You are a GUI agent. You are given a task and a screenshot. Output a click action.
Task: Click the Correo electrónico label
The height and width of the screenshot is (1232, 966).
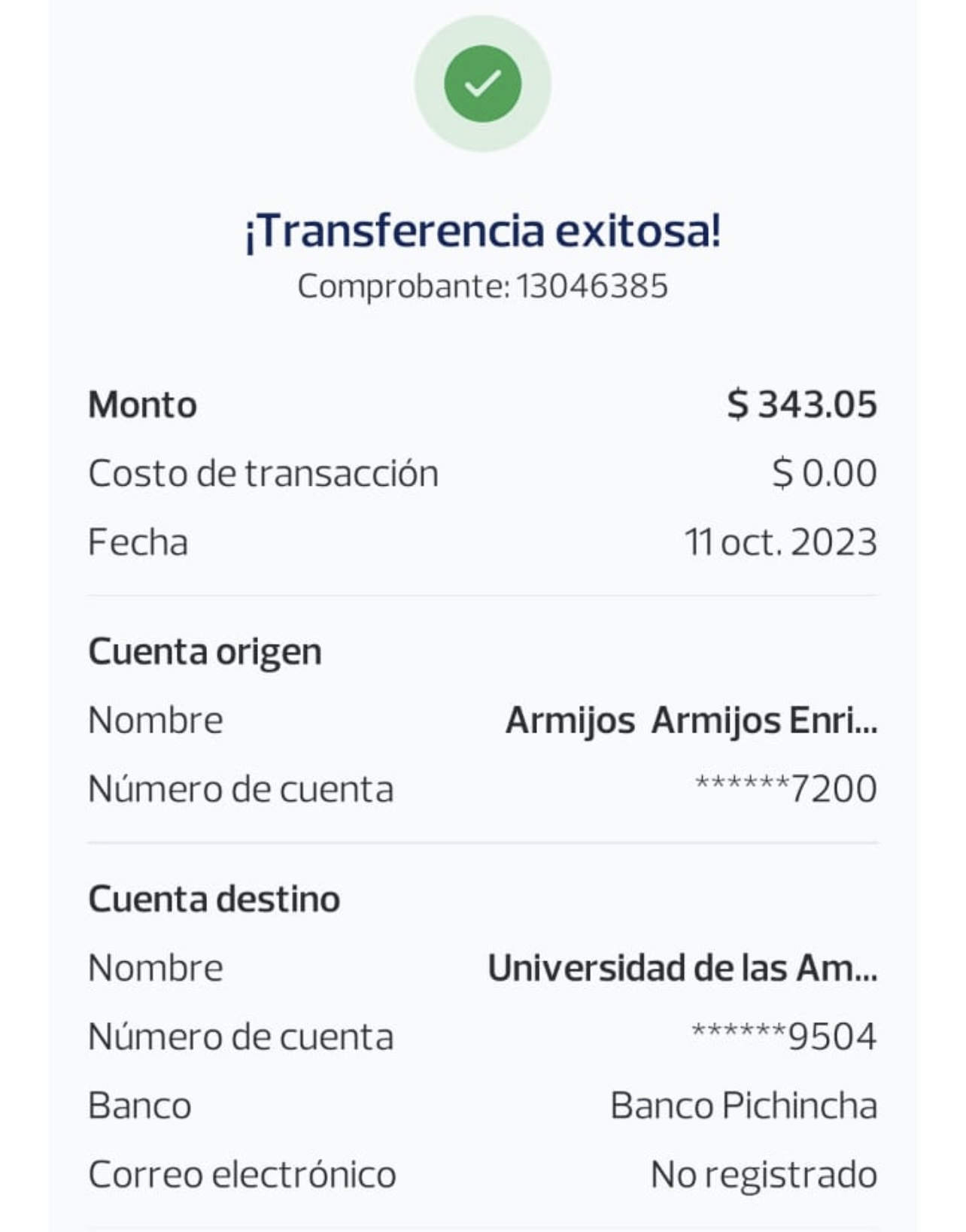pyautogui.click(x=241, y=1175)
